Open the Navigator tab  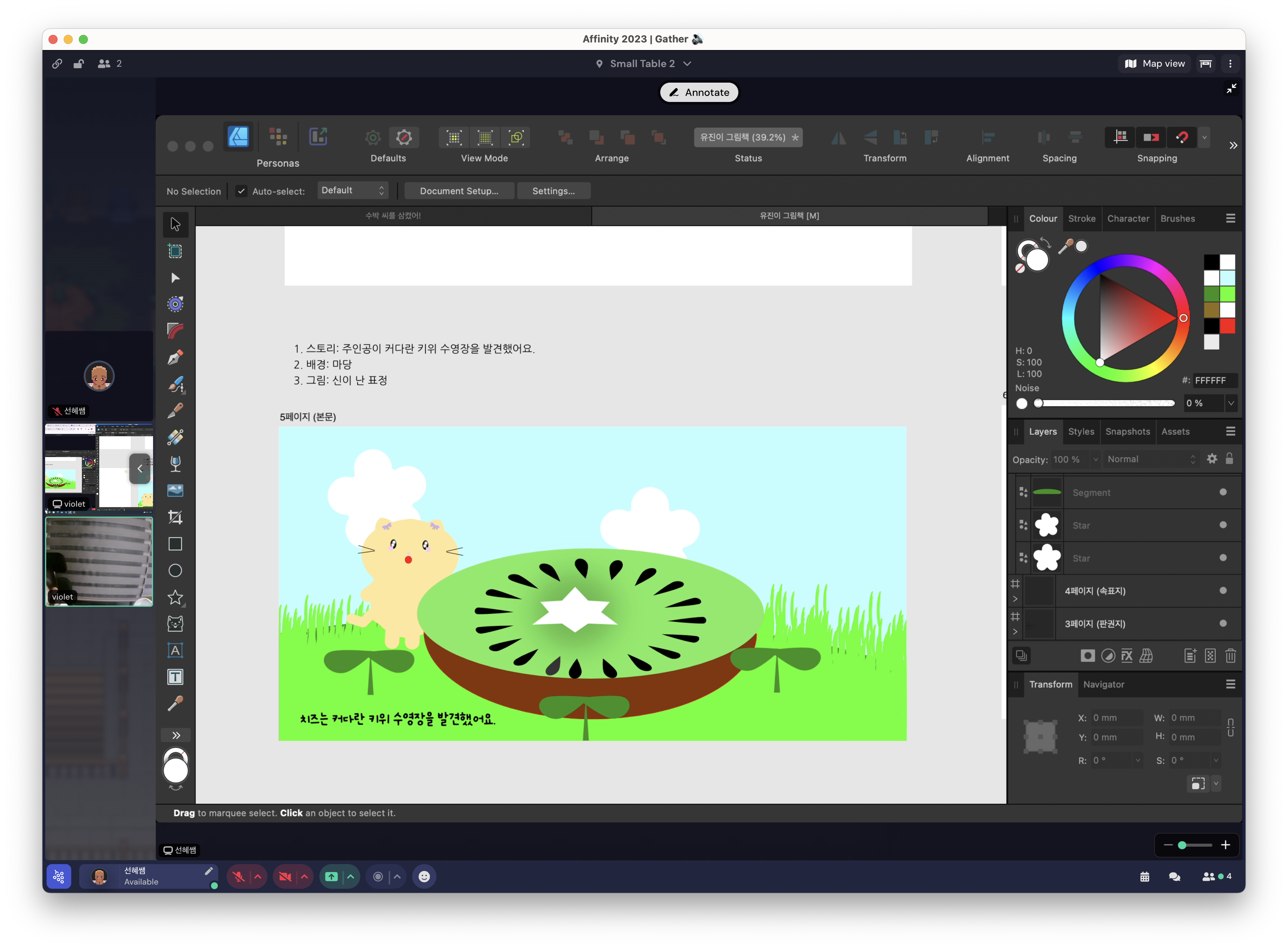[1103, 684]
